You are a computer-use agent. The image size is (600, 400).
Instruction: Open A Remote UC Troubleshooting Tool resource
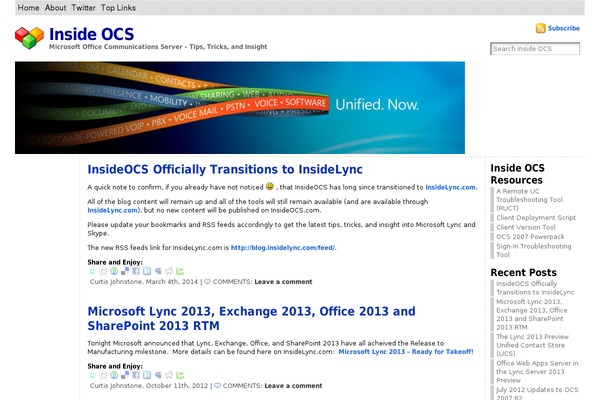click(x=529, y=199)
